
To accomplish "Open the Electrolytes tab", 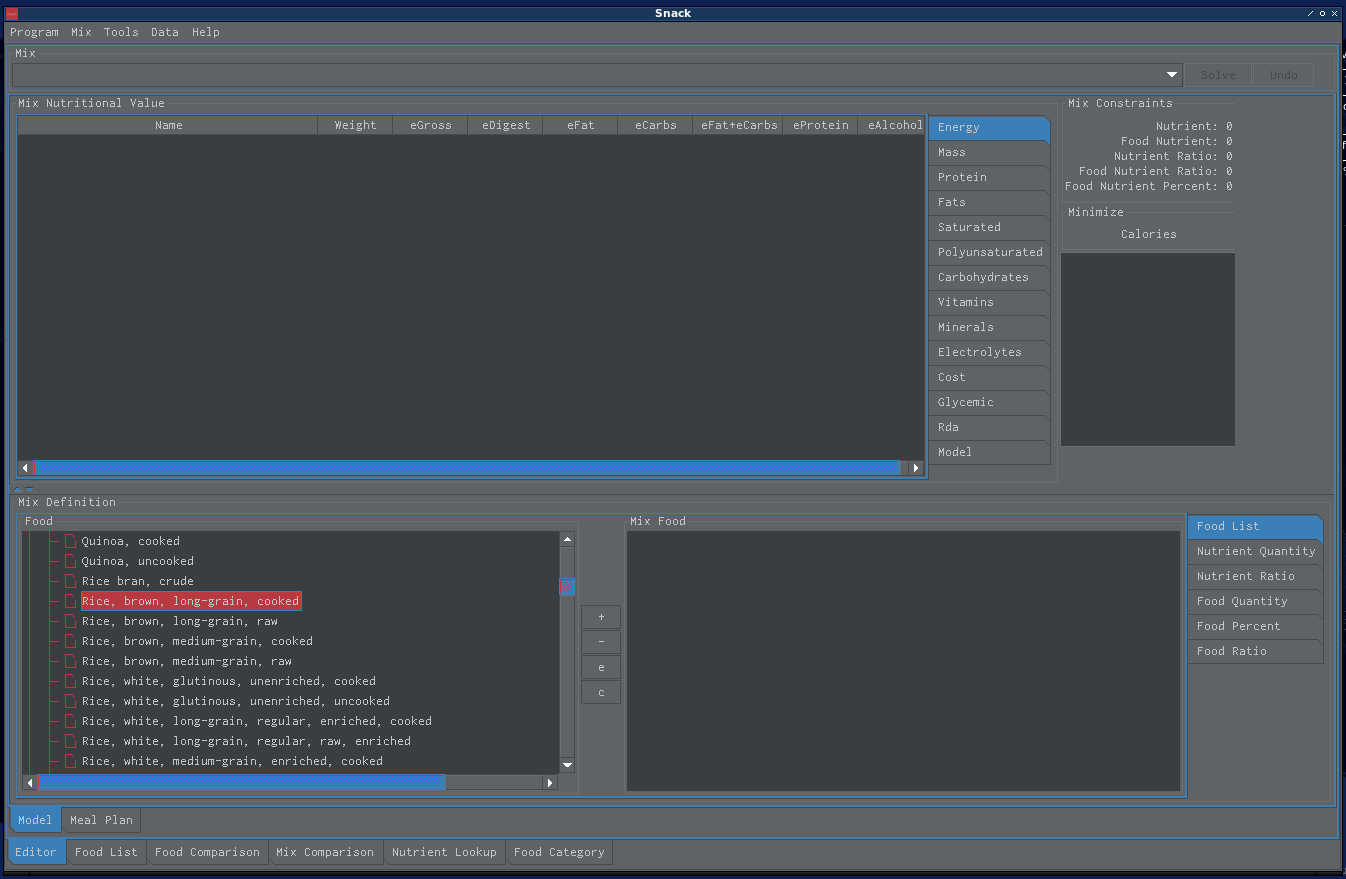I will point(989,352).
